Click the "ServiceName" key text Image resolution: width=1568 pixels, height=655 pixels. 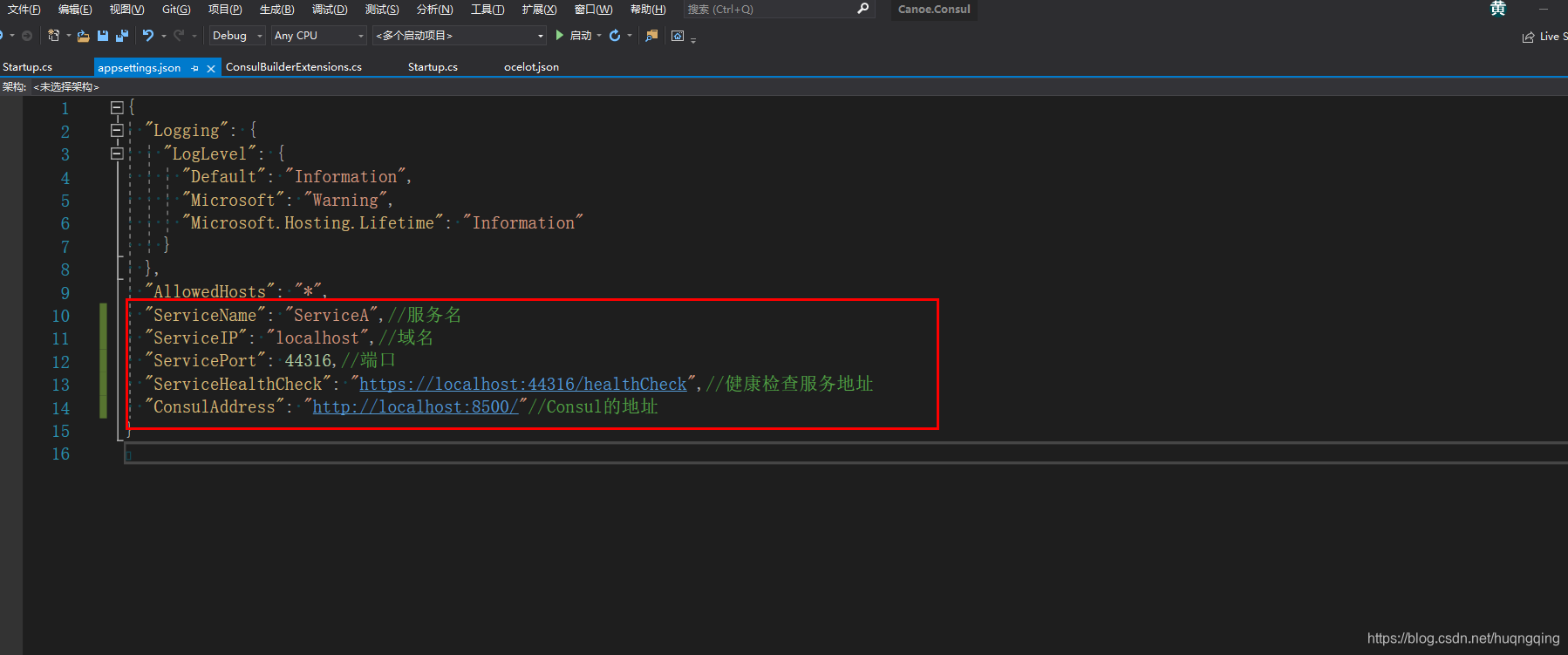(x=205, y=315)
